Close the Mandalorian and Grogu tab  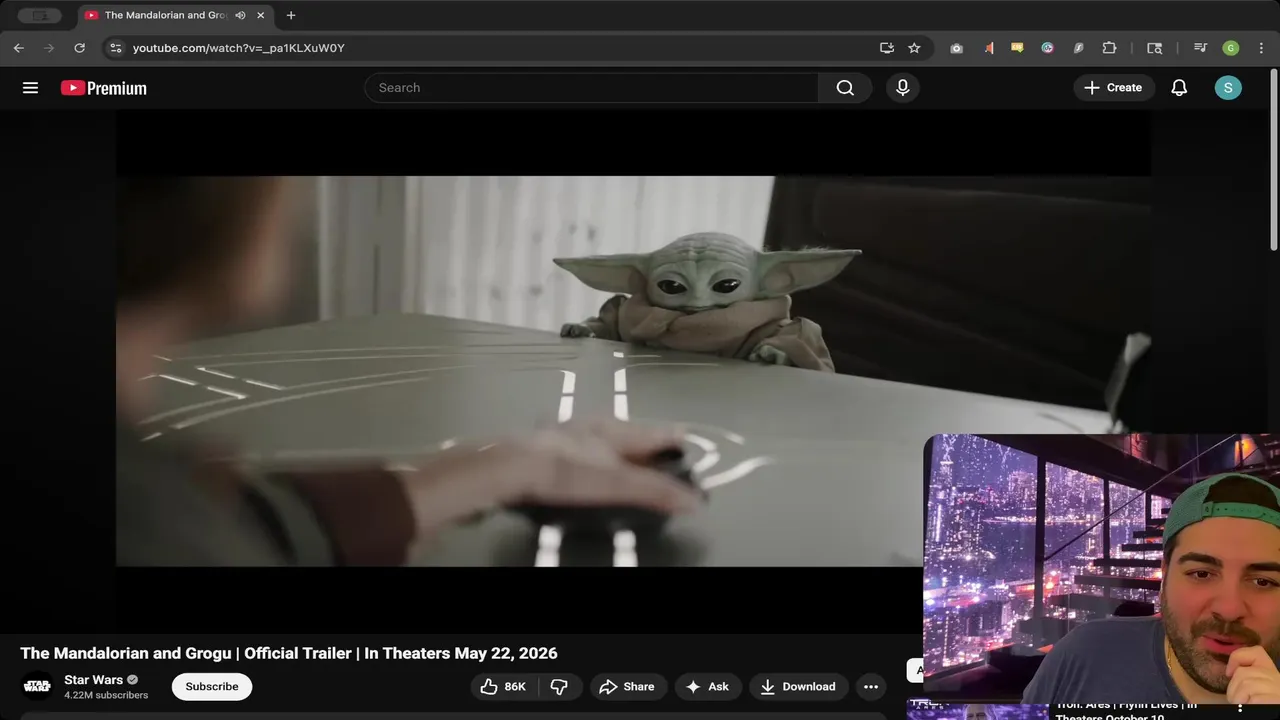(261, 15)
